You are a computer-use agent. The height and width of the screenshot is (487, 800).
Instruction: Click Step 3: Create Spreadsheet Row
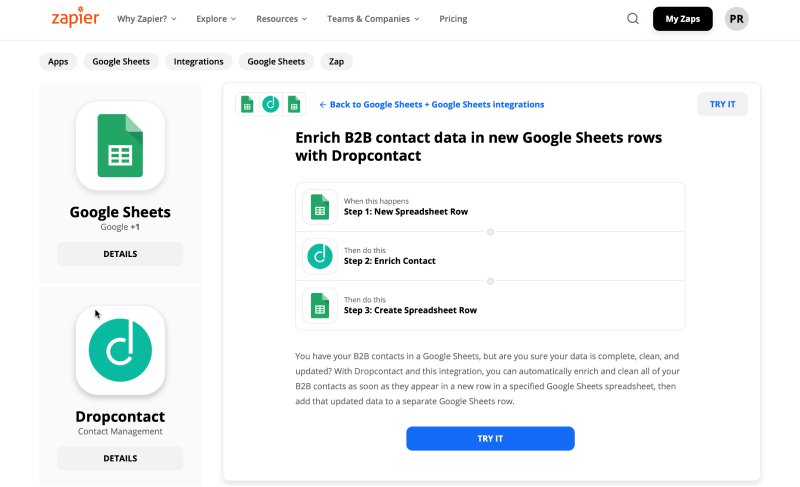(410, 310)
